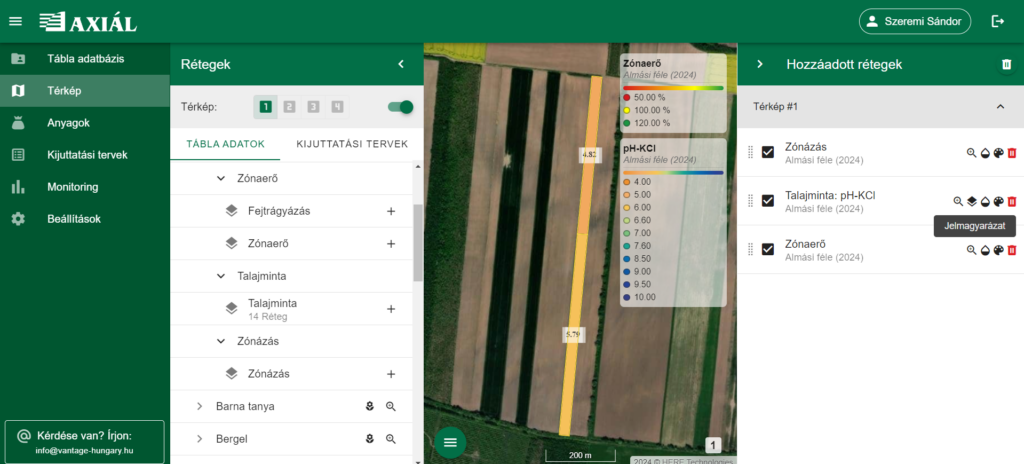Collapse the Térkép #1 section
The image size is (1024, 464).
(x=1000, y=106)
